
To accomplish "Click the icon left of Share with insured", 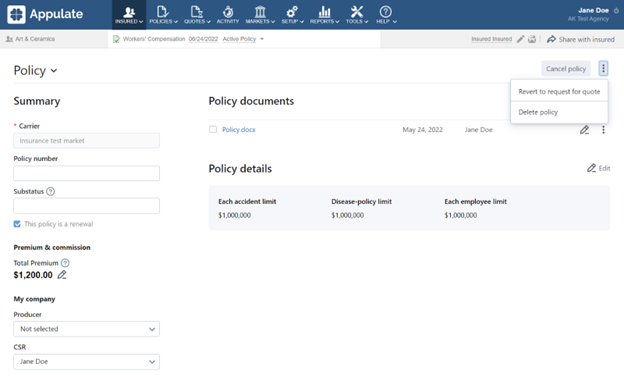I will pos(532,39).
